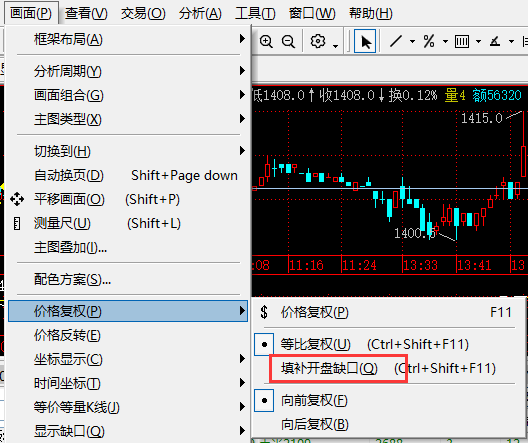Open dropdown arrow next to gear icon

335,46
